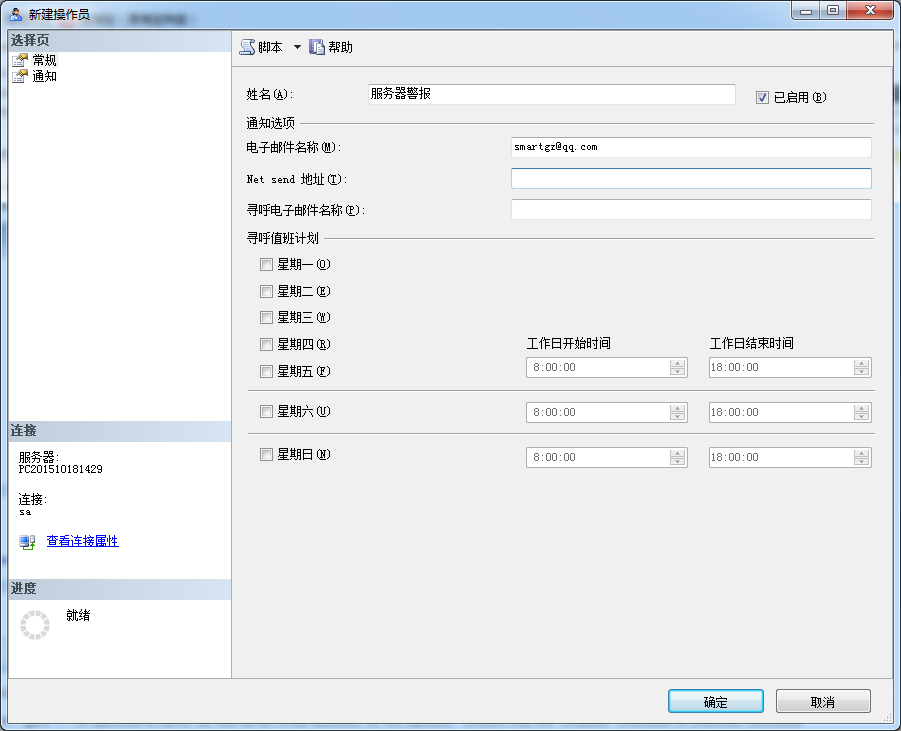The height and width of the screenshot is (731, 901).
Task: Decrease Sunday 工作日结束时间 with the down stepper
Action: coord(862,461)
